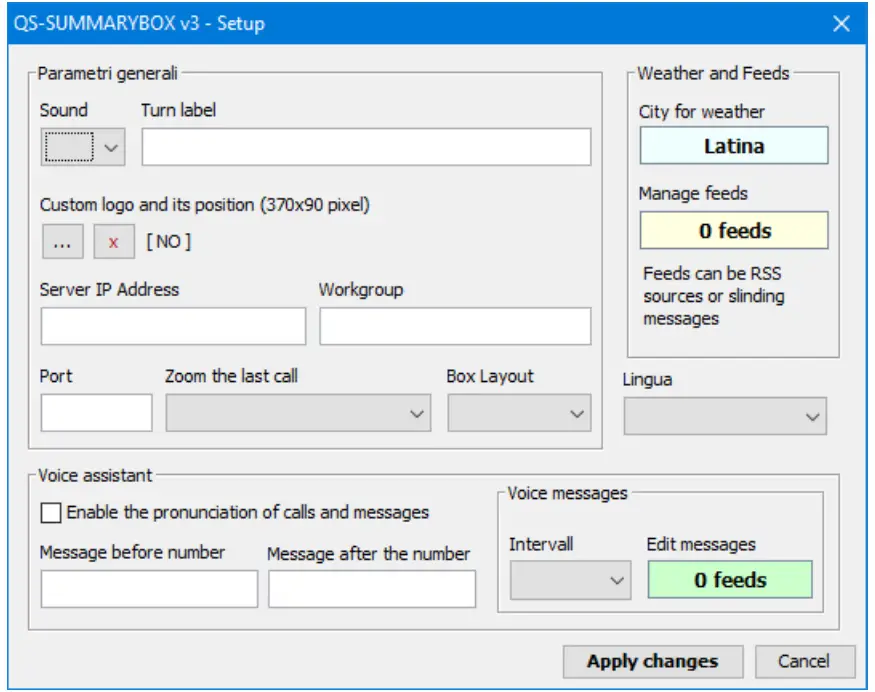Open Edit messages green 0 feeds button

click(730, 580)
